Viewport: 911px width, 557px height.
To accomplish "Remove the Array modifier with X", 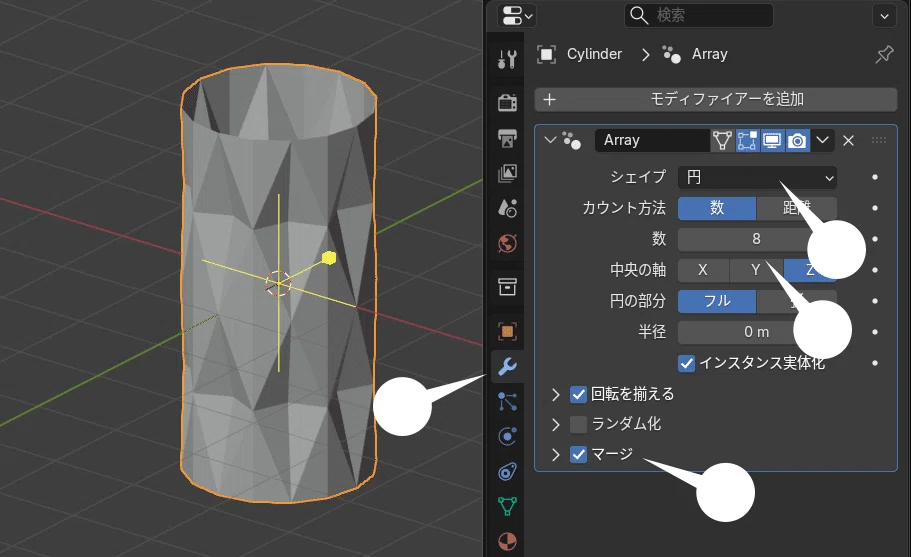I will (848, 141).
